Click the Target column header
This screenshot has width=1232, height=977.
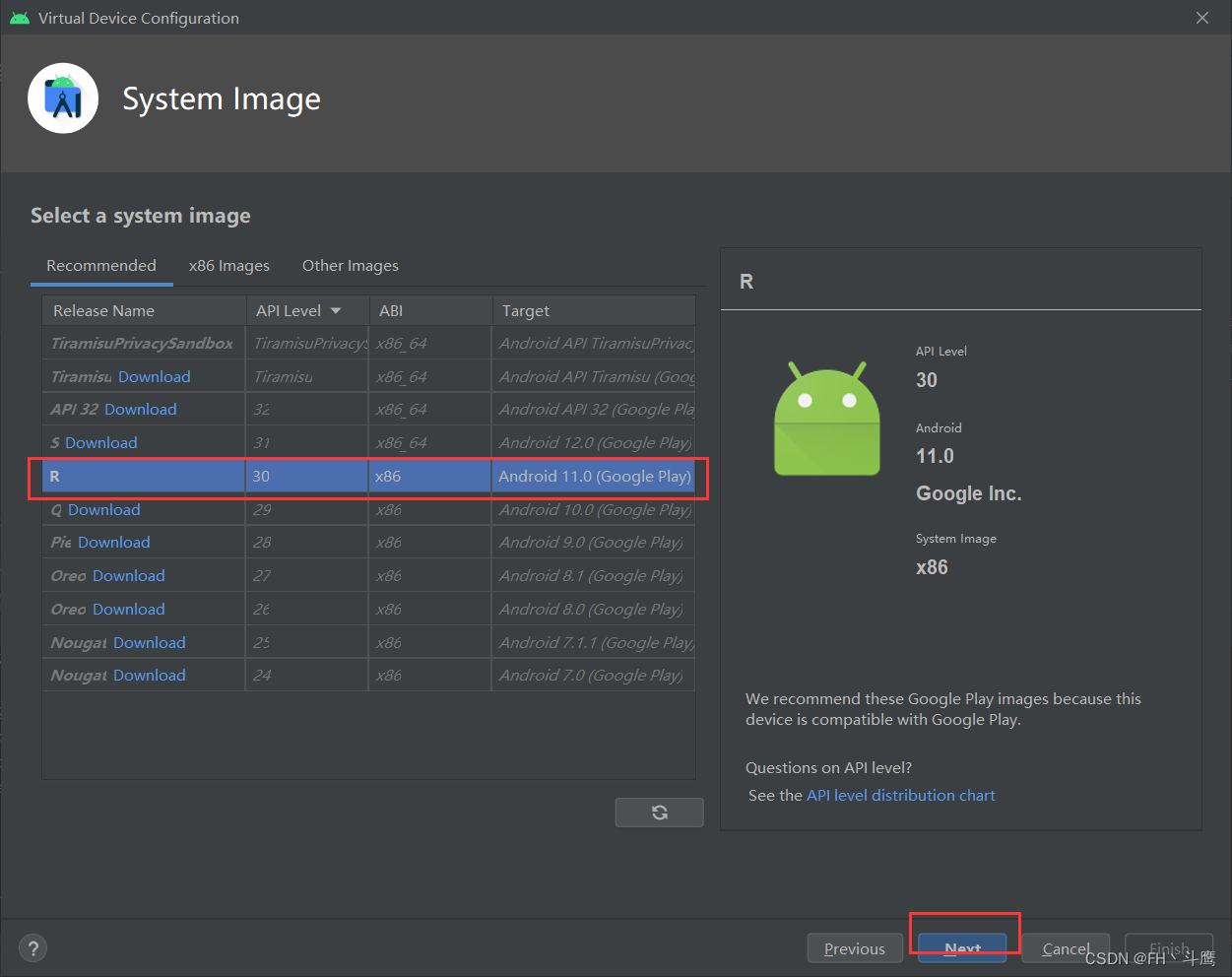[x=594, y=311]
